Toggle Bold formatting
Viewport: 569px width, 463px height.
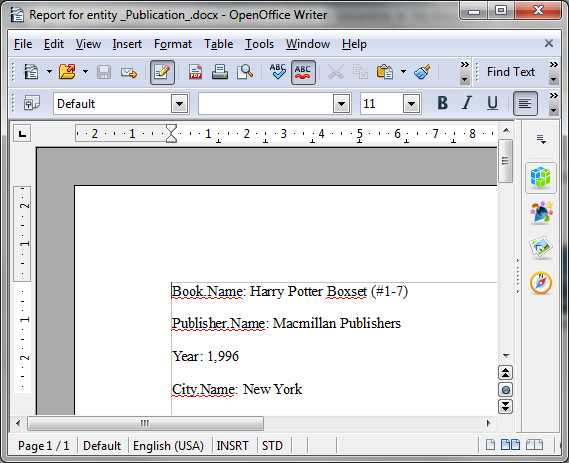click(x=442, y=103)
